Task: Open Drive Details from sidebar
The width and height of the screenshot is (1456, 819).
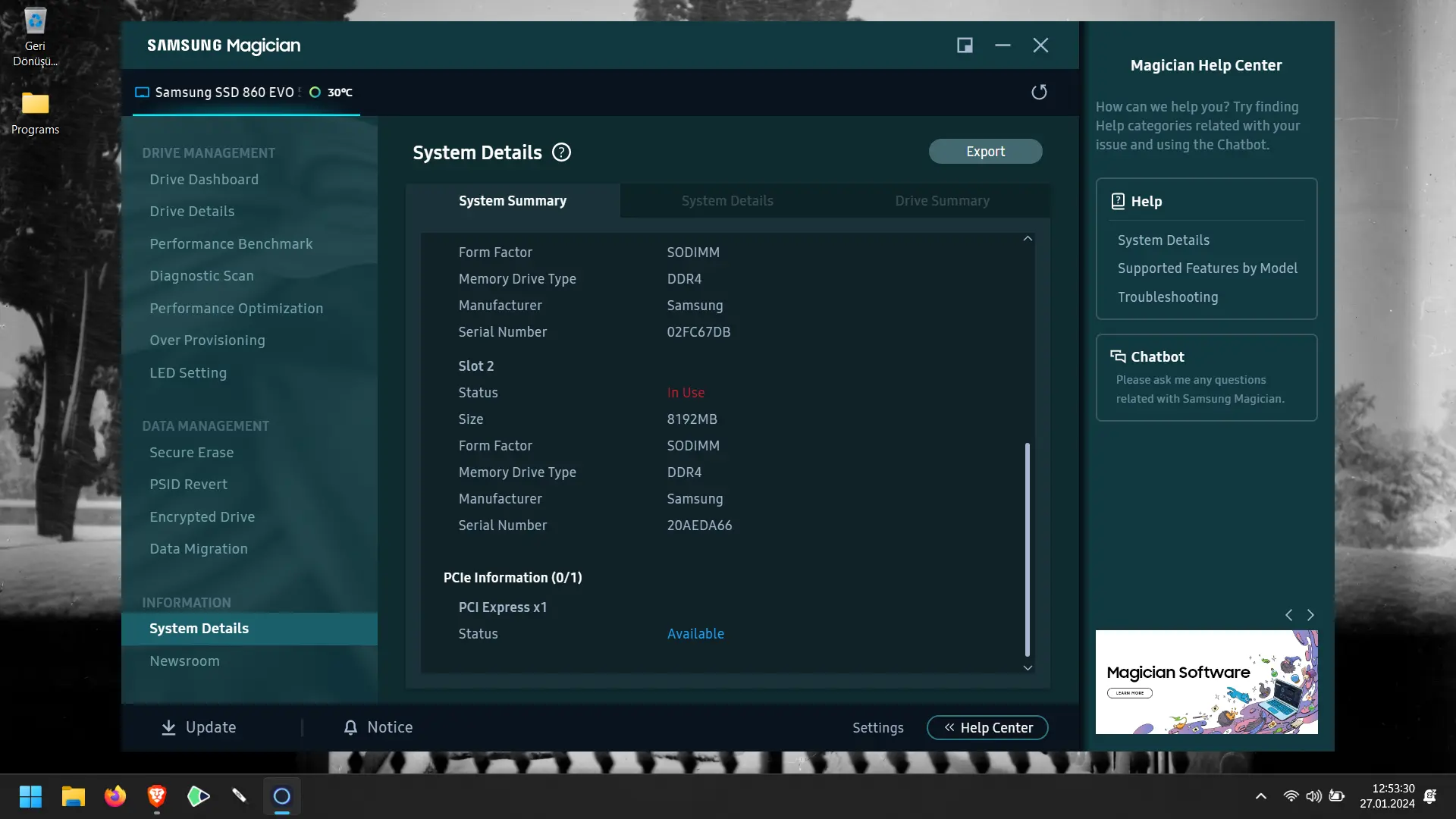Action: tap(192, 212)
